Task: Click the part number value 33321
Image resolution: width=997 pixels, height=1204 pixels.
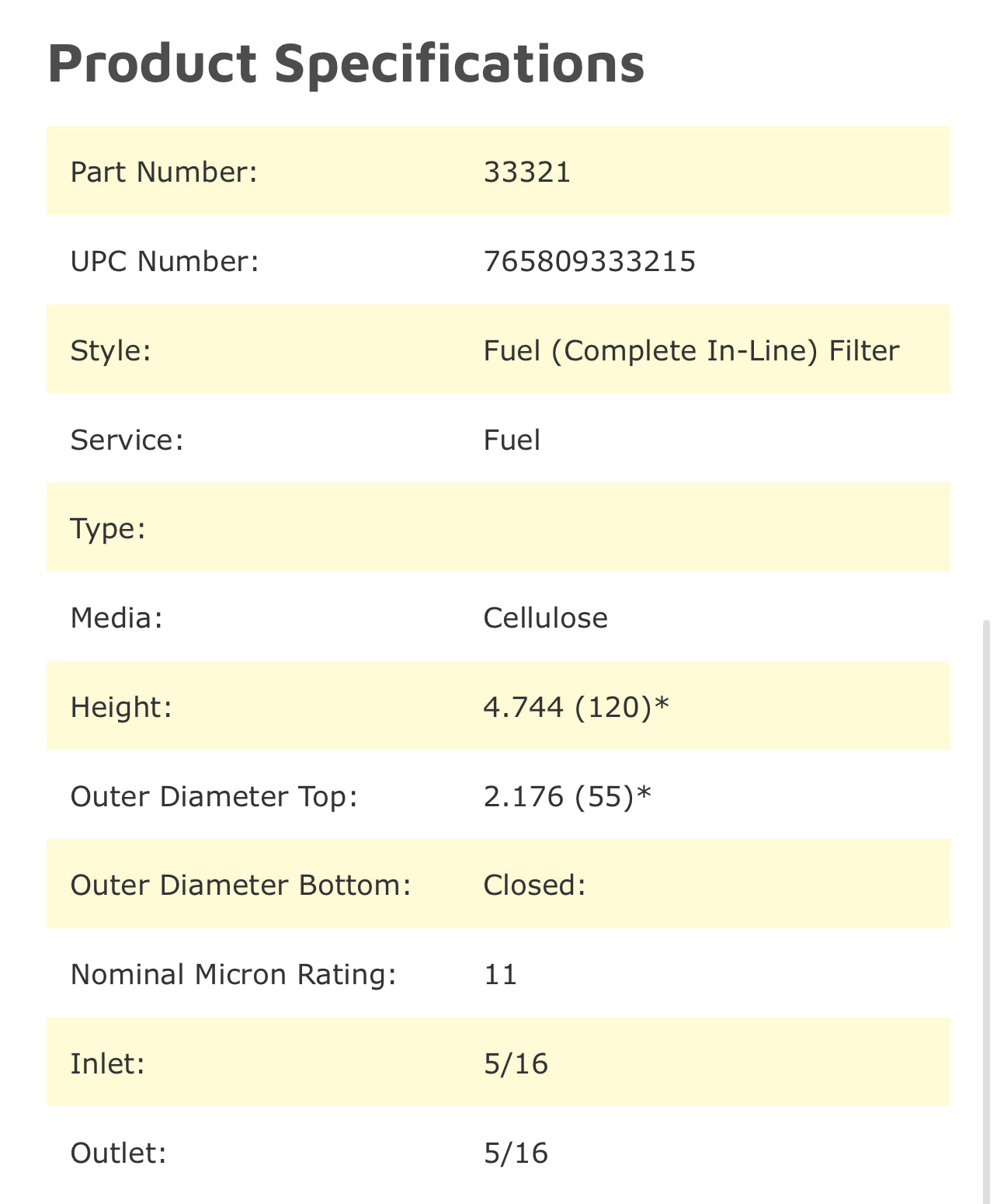Action: [x=526, y=172]
